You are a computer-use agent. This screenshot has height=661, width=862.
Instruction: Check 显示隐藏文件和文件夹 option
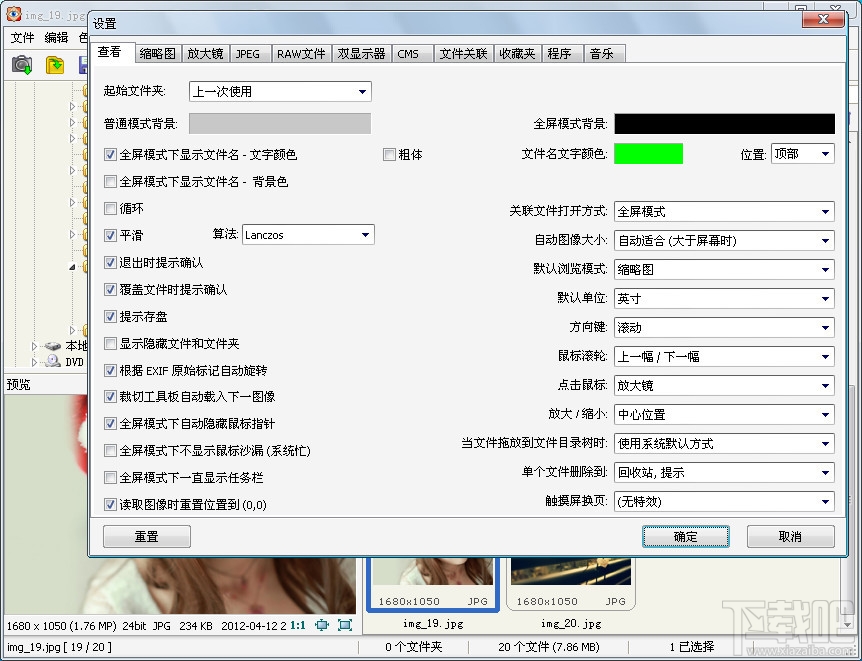tap(111, 343)
